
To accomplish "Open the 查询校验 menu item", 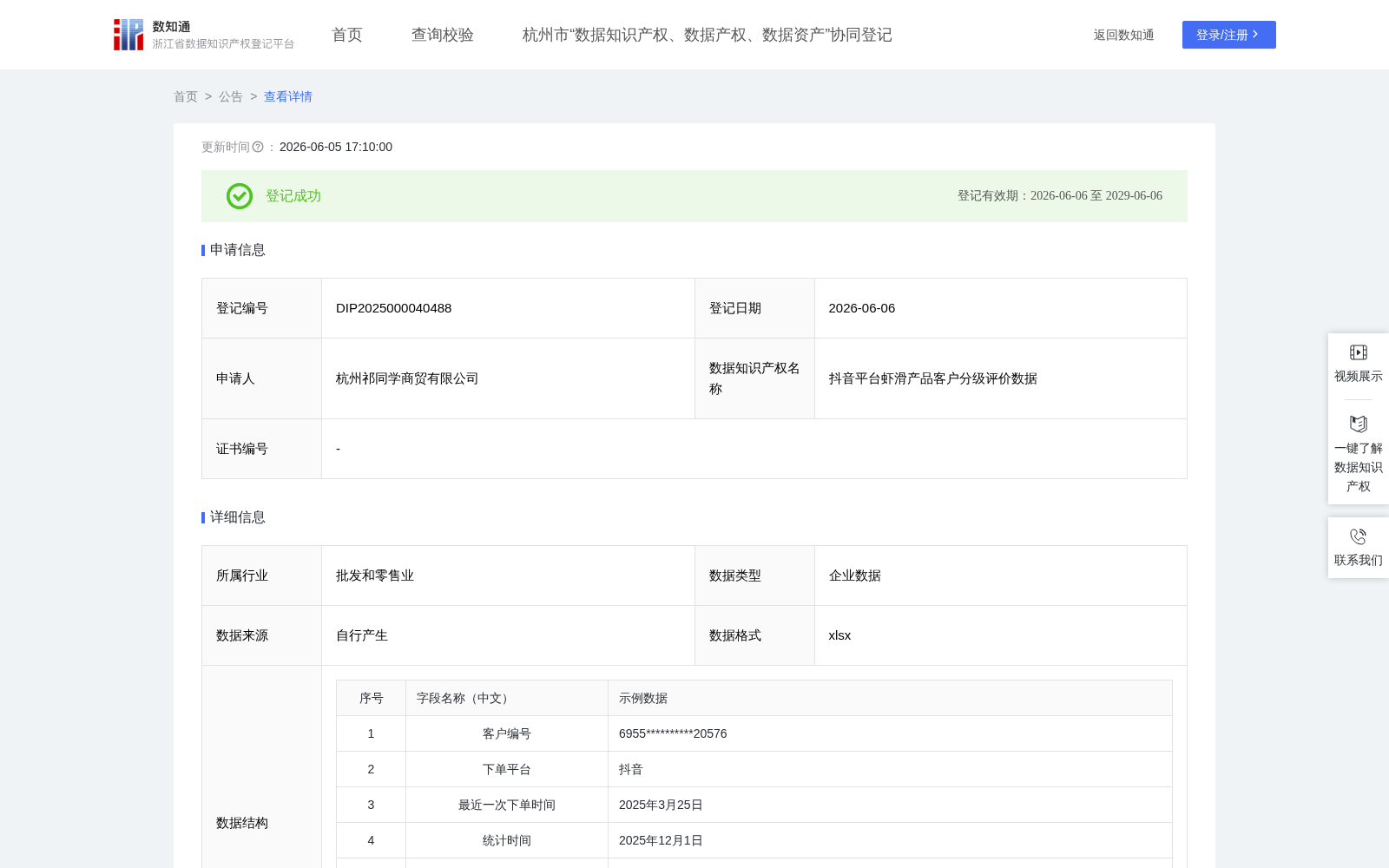I will click(443, 35).
